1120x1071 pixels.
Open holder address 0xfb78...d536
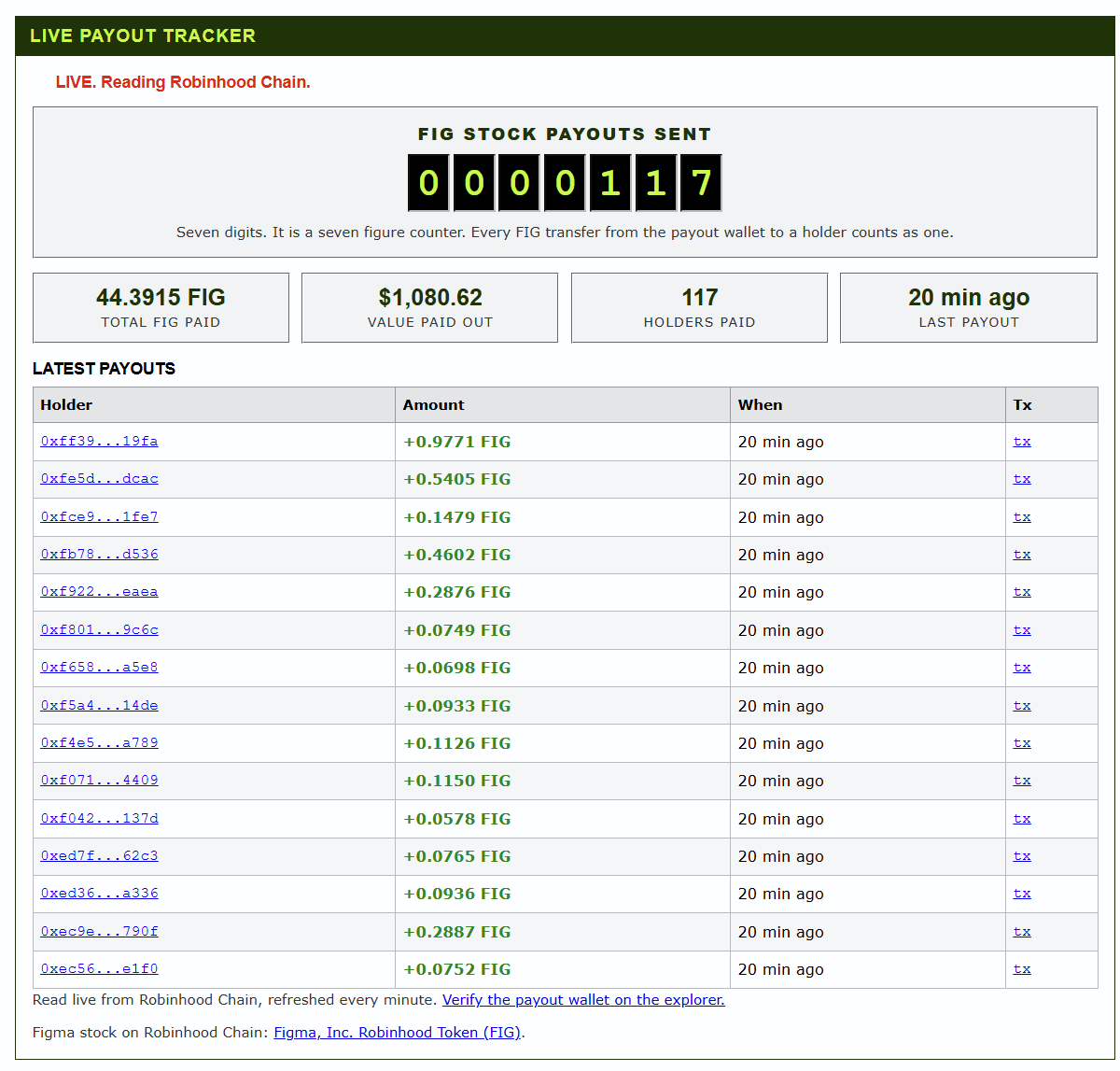click(99, 554)
